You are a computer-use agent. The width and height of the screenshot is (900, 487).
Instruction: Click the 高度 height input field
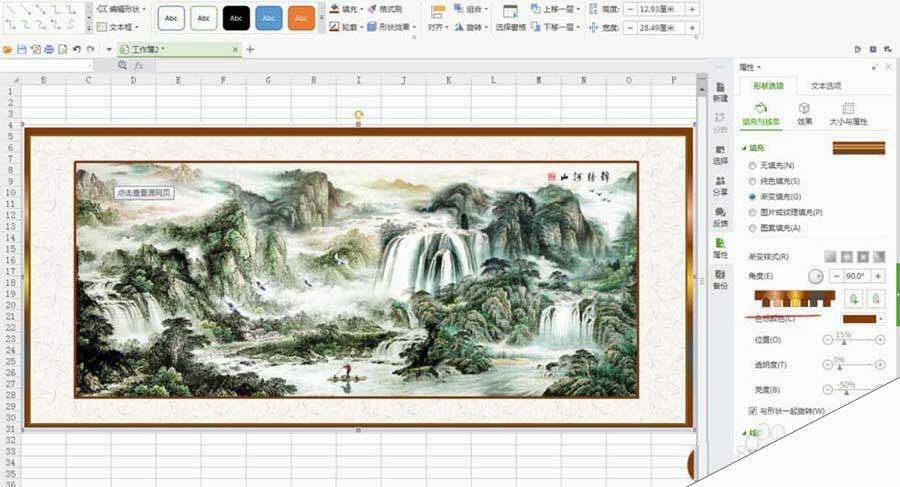point(661,9)
